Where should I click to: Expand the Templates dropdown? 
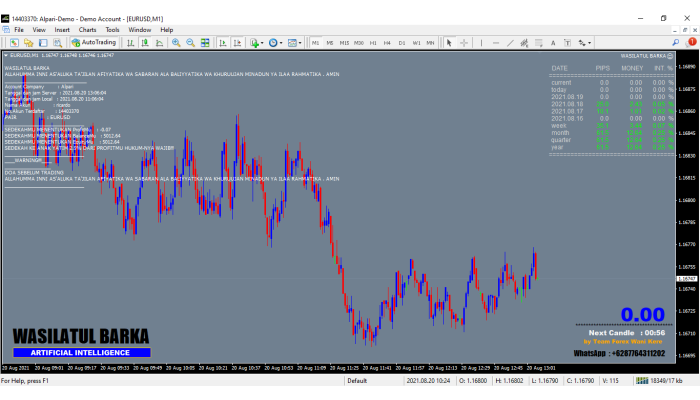(295, 43)
